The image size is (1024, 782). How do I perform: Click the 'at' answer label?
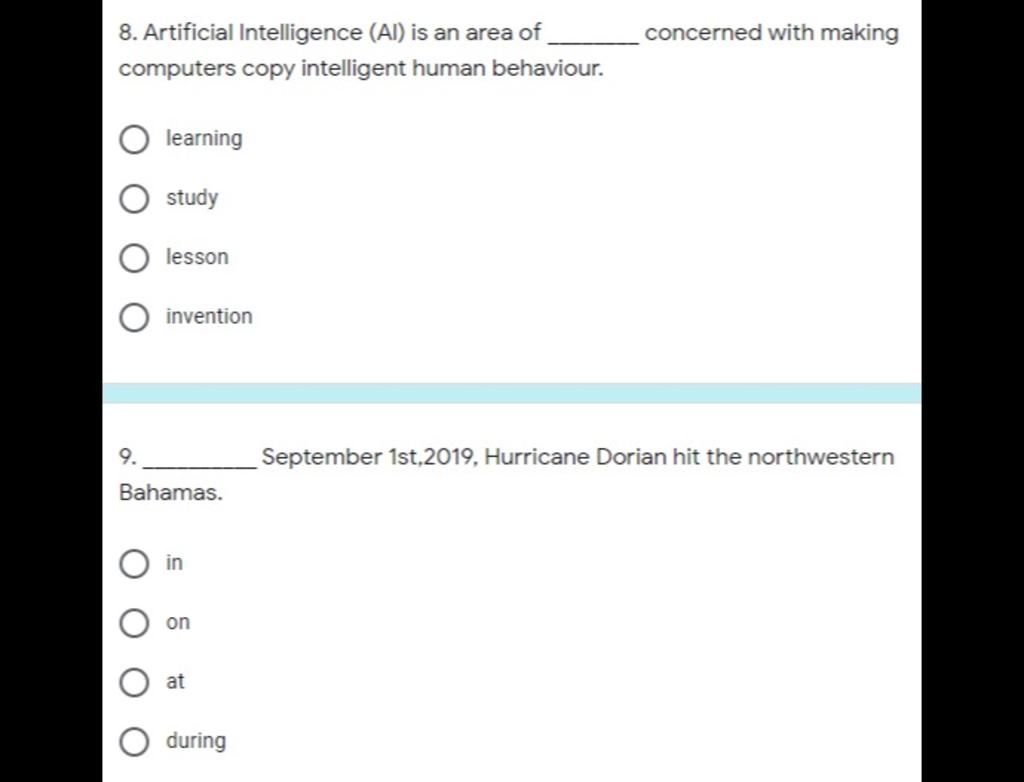tap(175, 681)
